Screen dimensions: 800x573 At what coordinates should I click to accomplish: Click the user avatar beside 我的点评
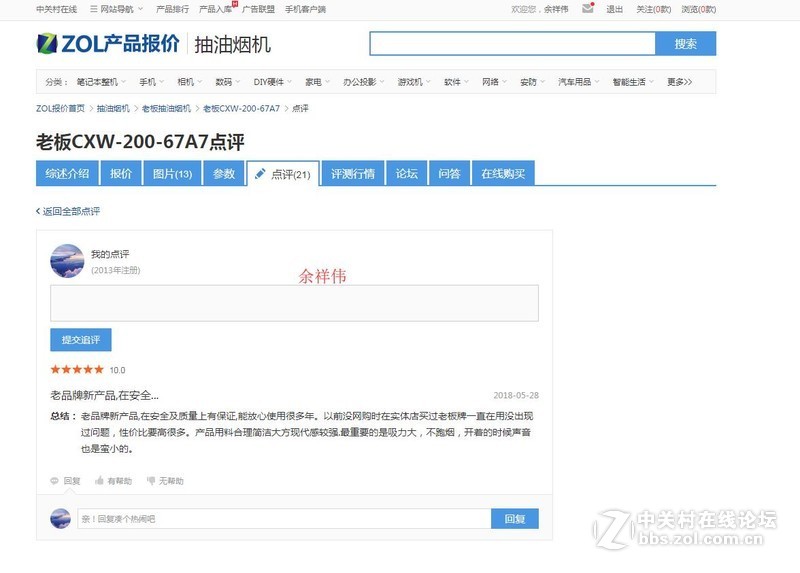click(67, 261)
